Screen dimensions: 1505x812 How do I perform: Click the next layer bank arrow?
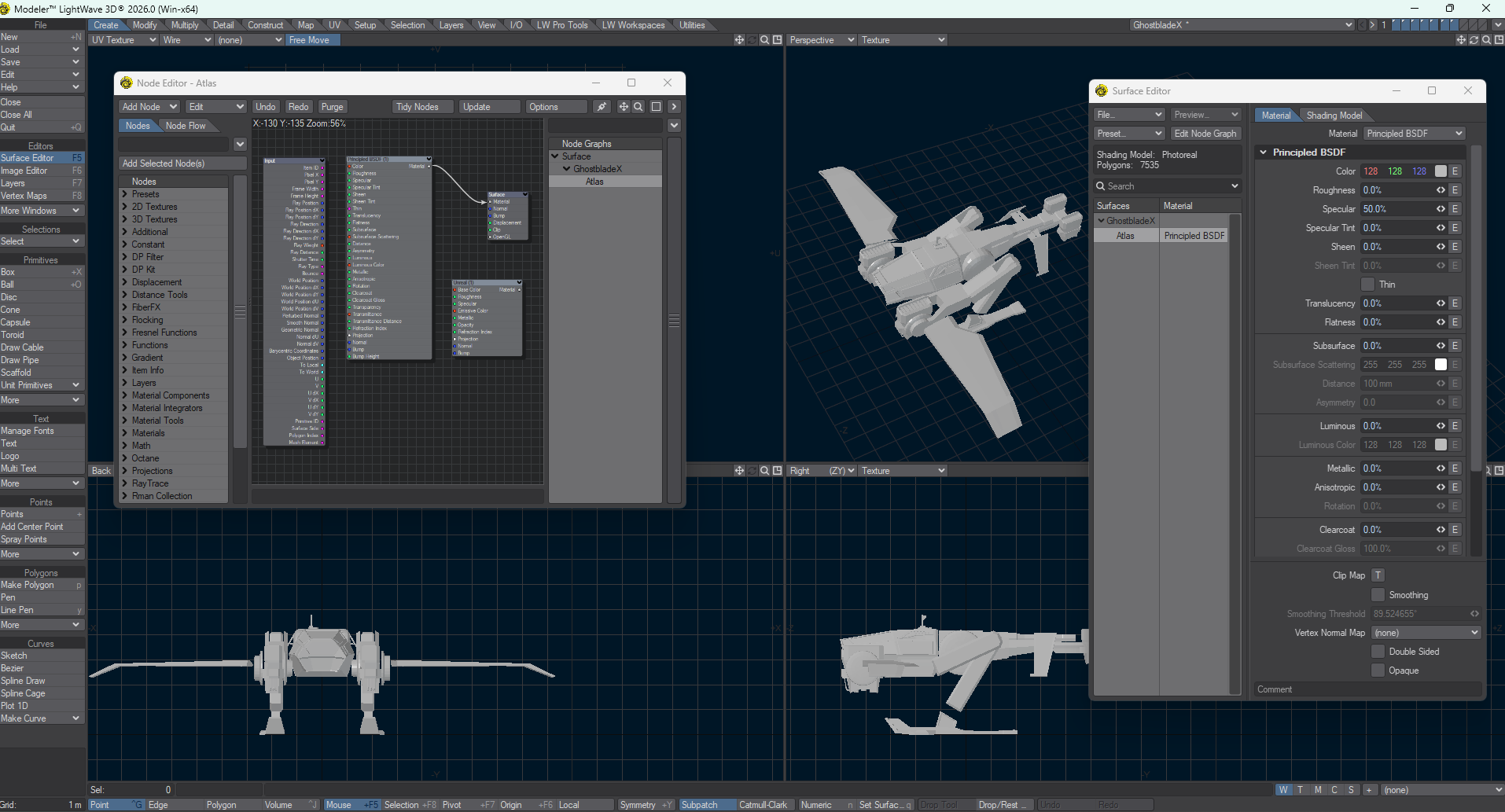1373,25
